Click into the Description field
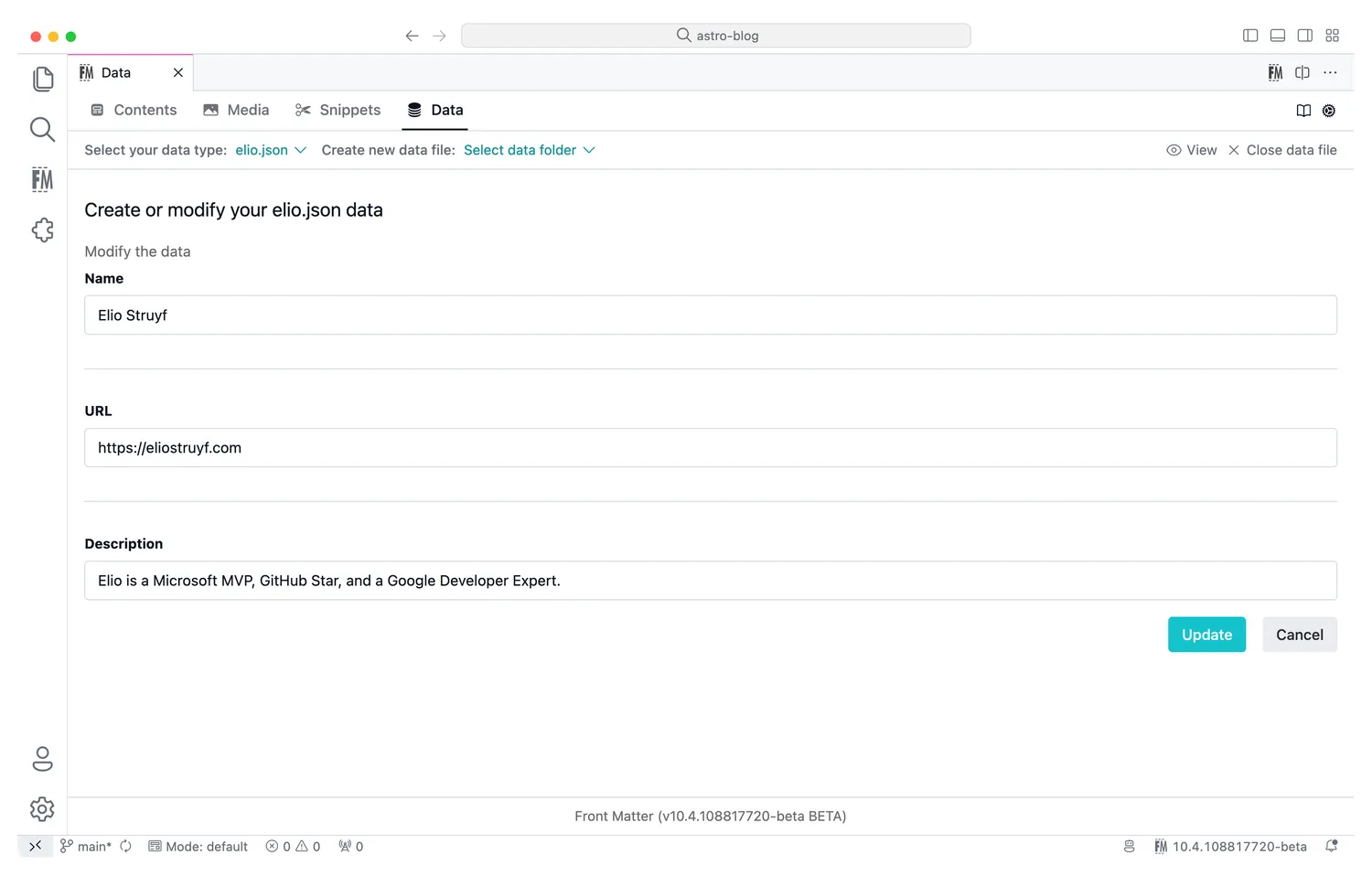Screen dimensions: 1372x876 coord(711,581)
